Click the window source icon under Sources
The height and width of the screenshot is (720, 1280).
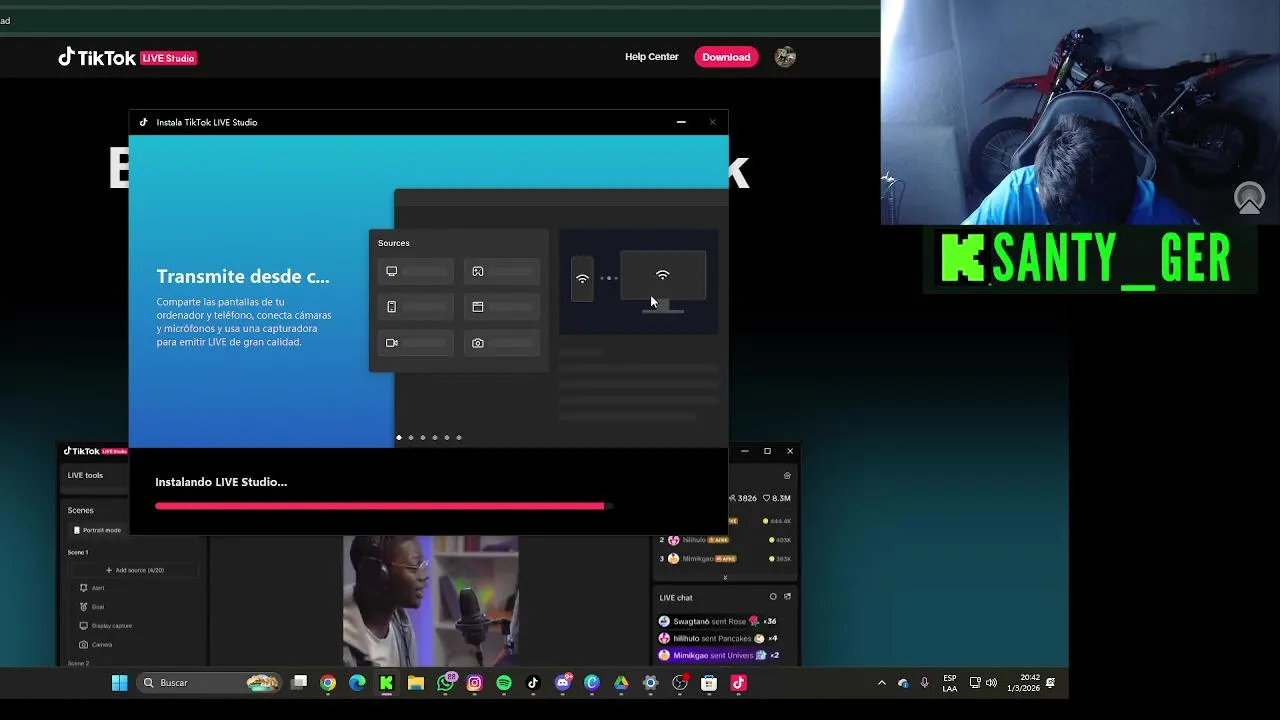[478, 307]
